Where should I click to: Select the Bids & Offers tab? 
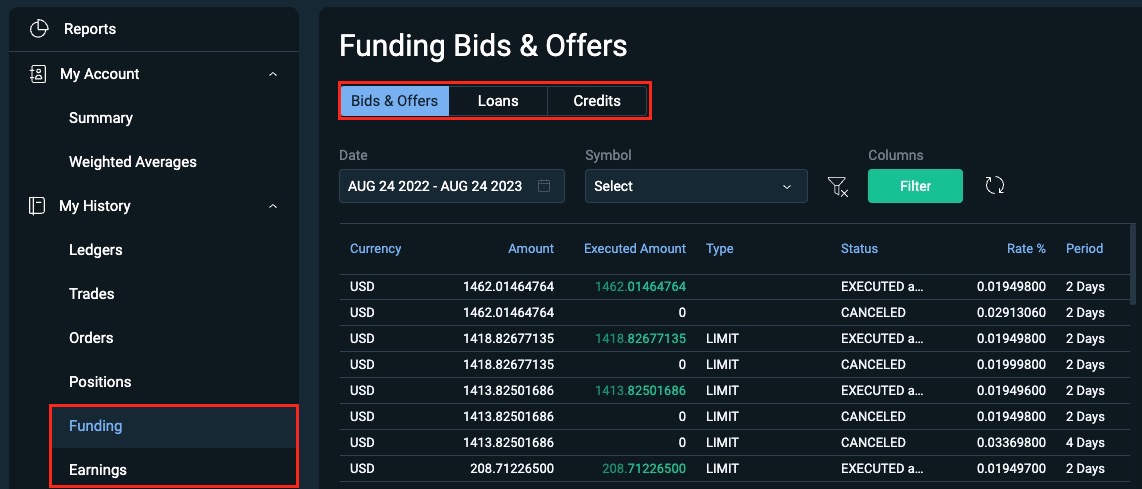(394, 101)
